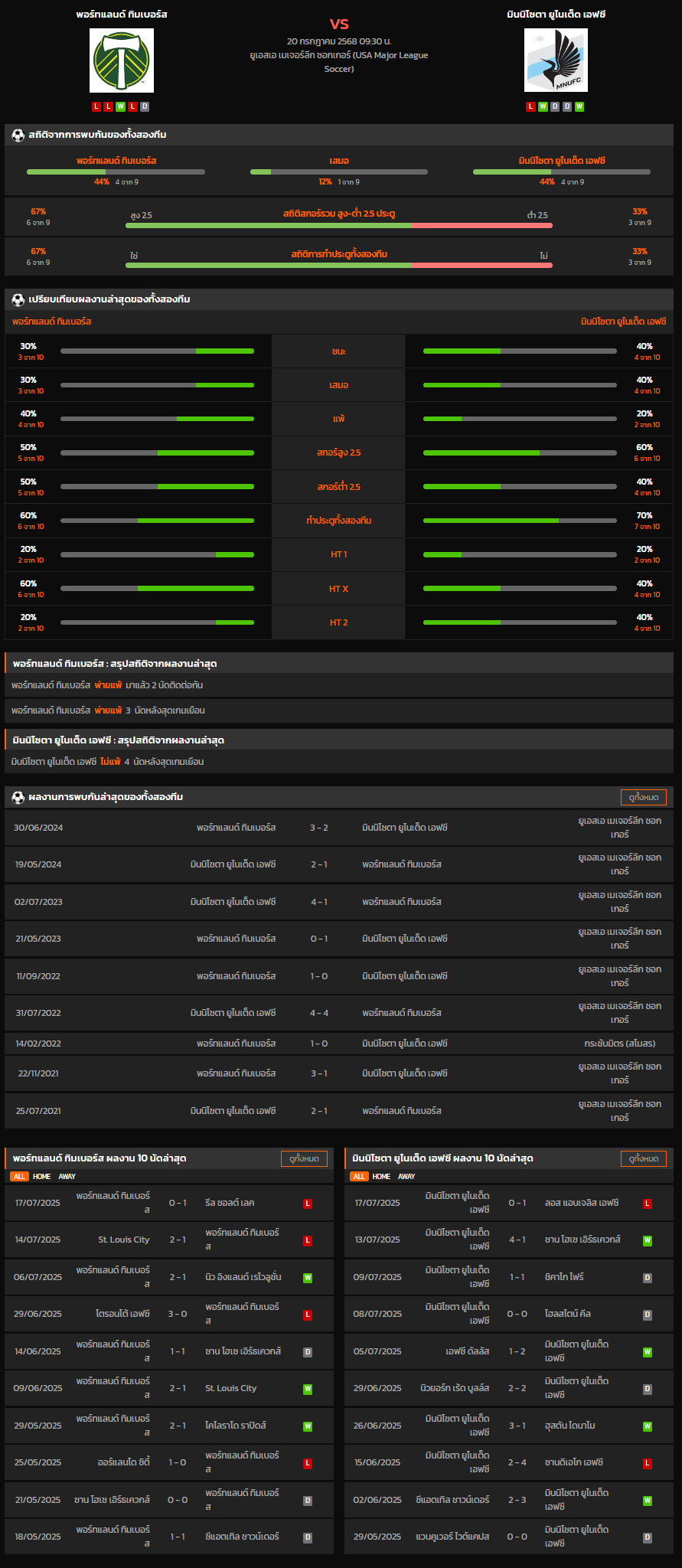Click W badge in Portland form strip under logo
Viewport: 682px width, 1568px height.
click(x=121, y=106)
